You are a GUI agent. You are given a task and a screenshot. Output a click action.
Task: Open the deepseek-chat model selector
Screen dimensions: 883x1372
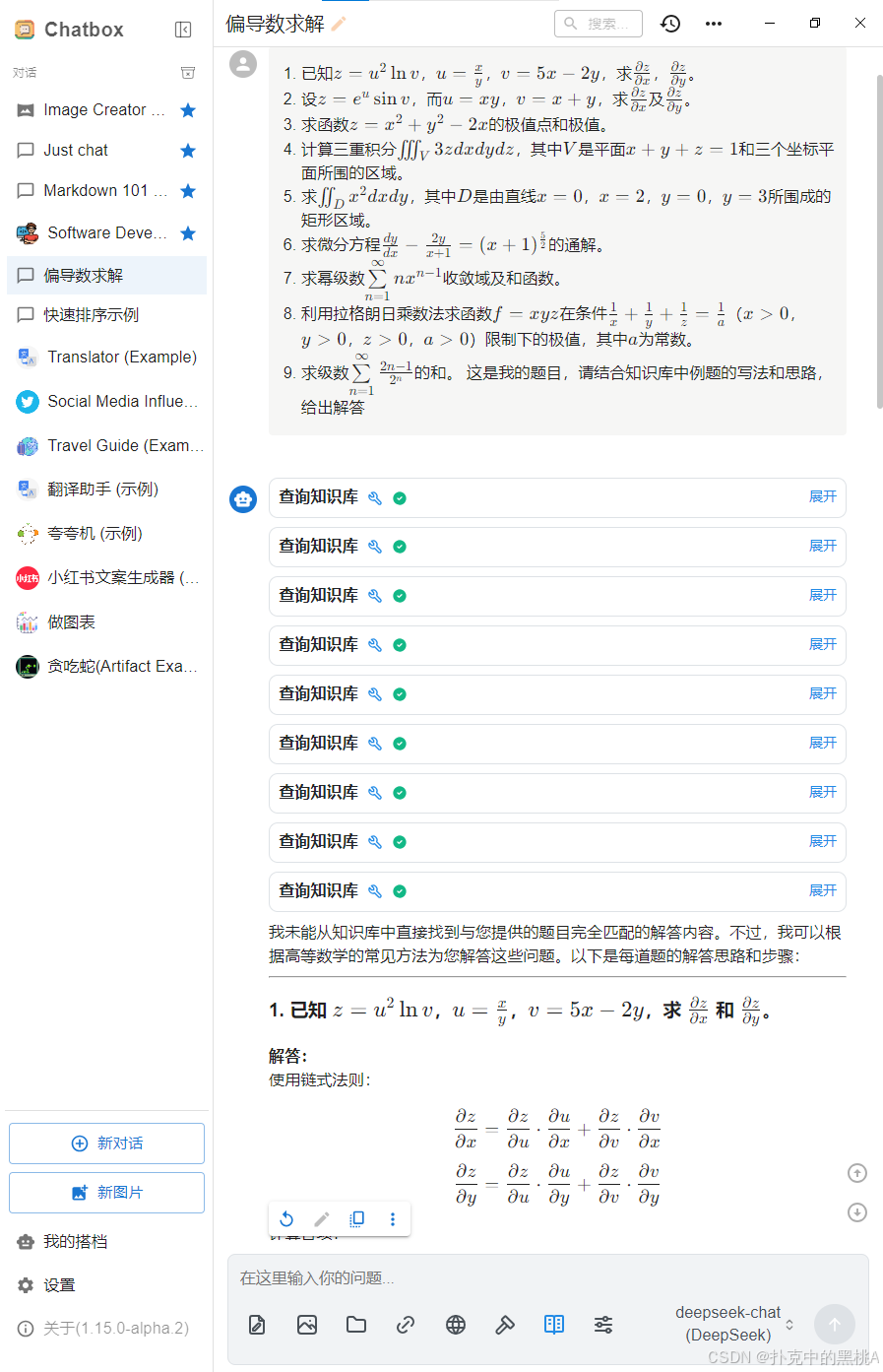coord(733,1324)
